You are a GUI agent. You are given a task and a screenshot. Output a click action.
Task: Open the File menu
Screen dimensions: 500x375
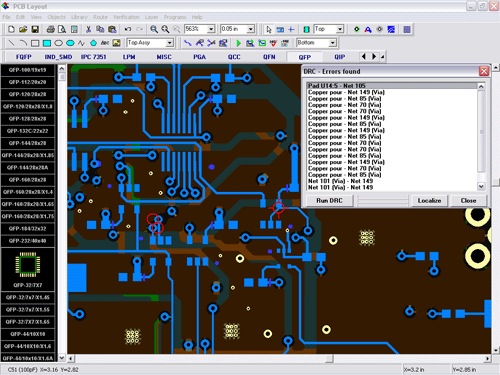point(6,17)
